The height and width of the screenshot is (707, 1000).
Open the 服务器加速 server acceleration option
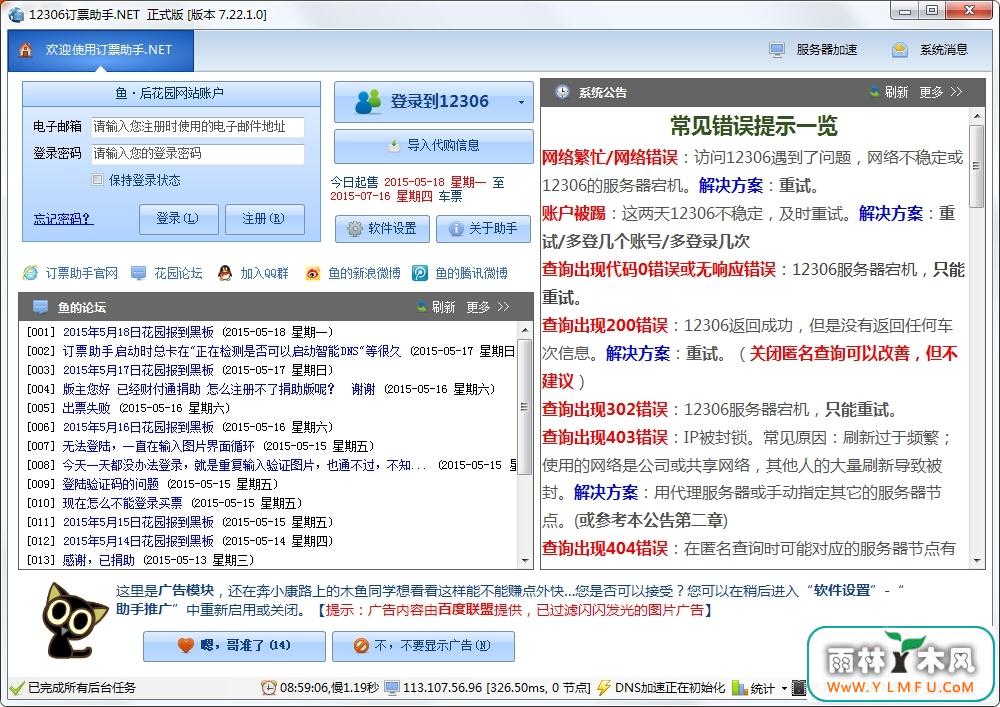[812, 50]
